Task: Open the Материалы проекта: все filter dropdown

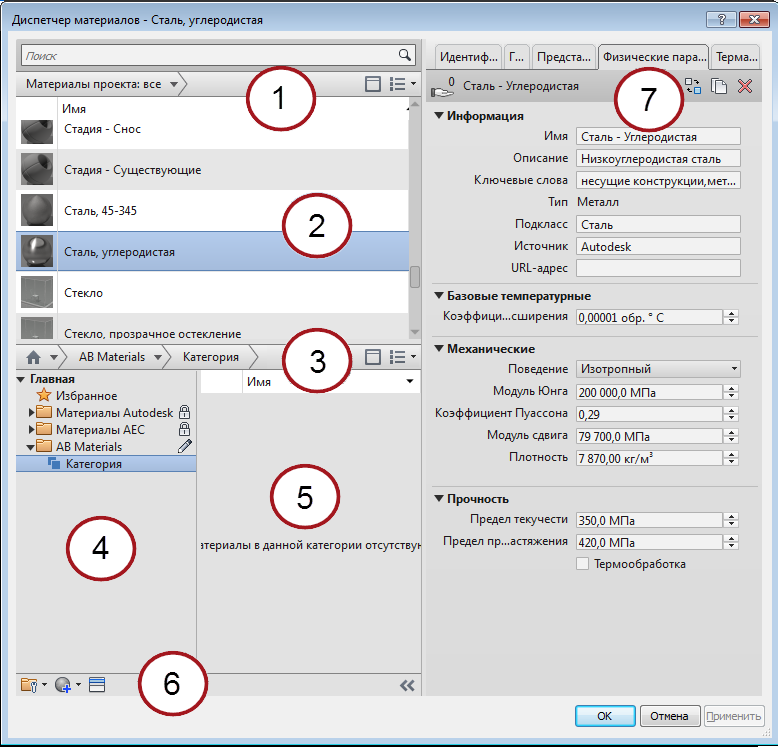Action: coord(174,84)
